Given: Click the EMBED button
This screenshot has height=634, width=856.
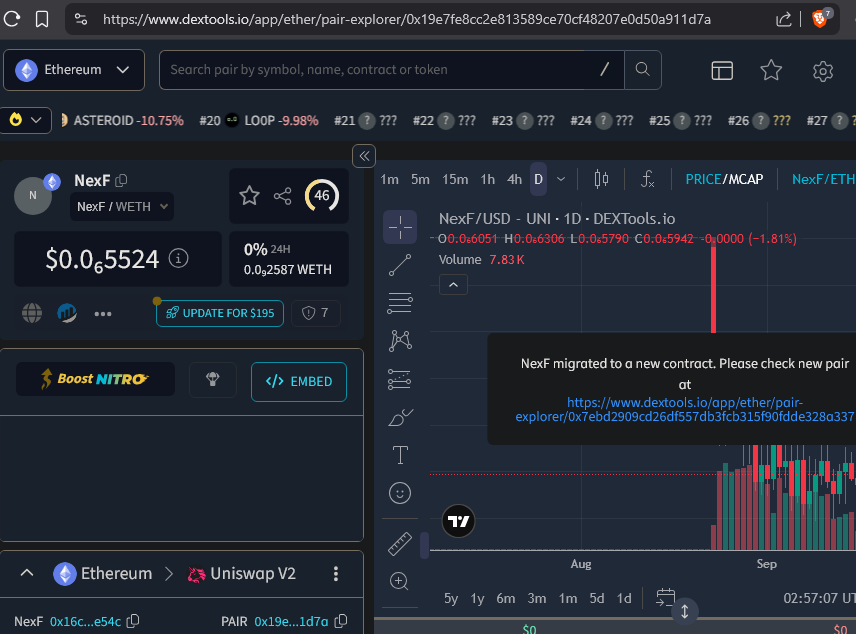Looking at the screenshot, I should (x=299, y=382).
